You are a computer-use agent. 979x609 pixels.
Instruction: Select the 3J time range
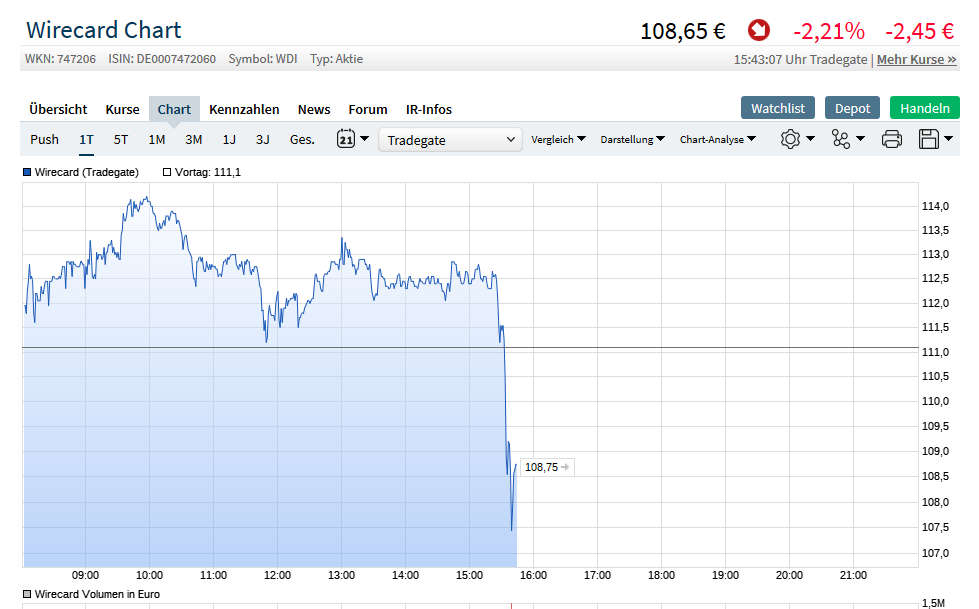click(x=263, y=139)
